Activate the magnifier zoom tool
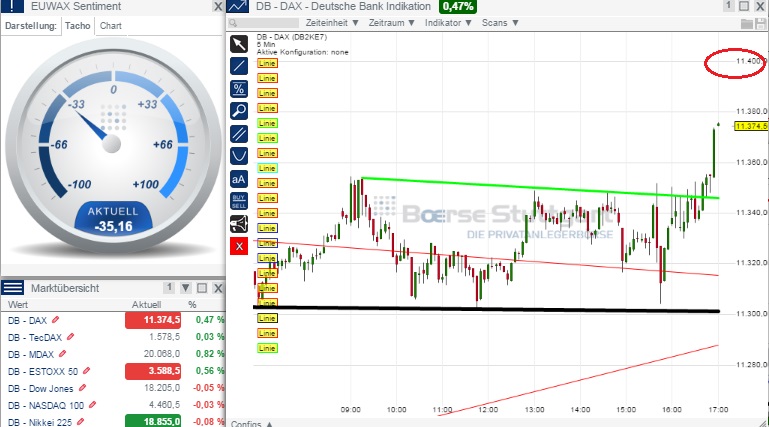Viewport: 769px width, 427px height. 239,111
